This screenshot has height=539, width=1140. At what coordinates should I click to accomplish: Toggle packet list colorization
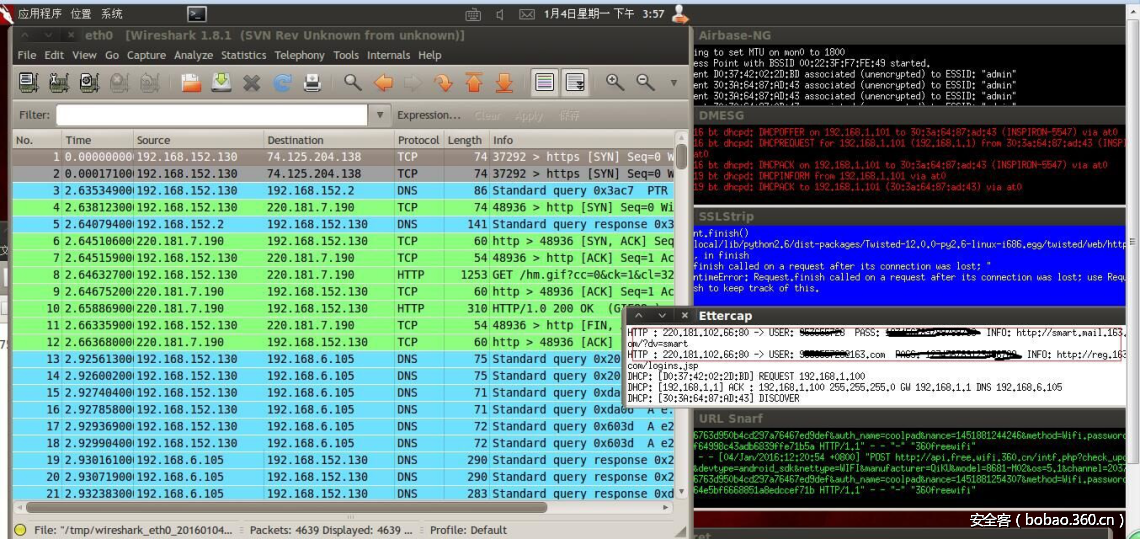pos(545,82)
